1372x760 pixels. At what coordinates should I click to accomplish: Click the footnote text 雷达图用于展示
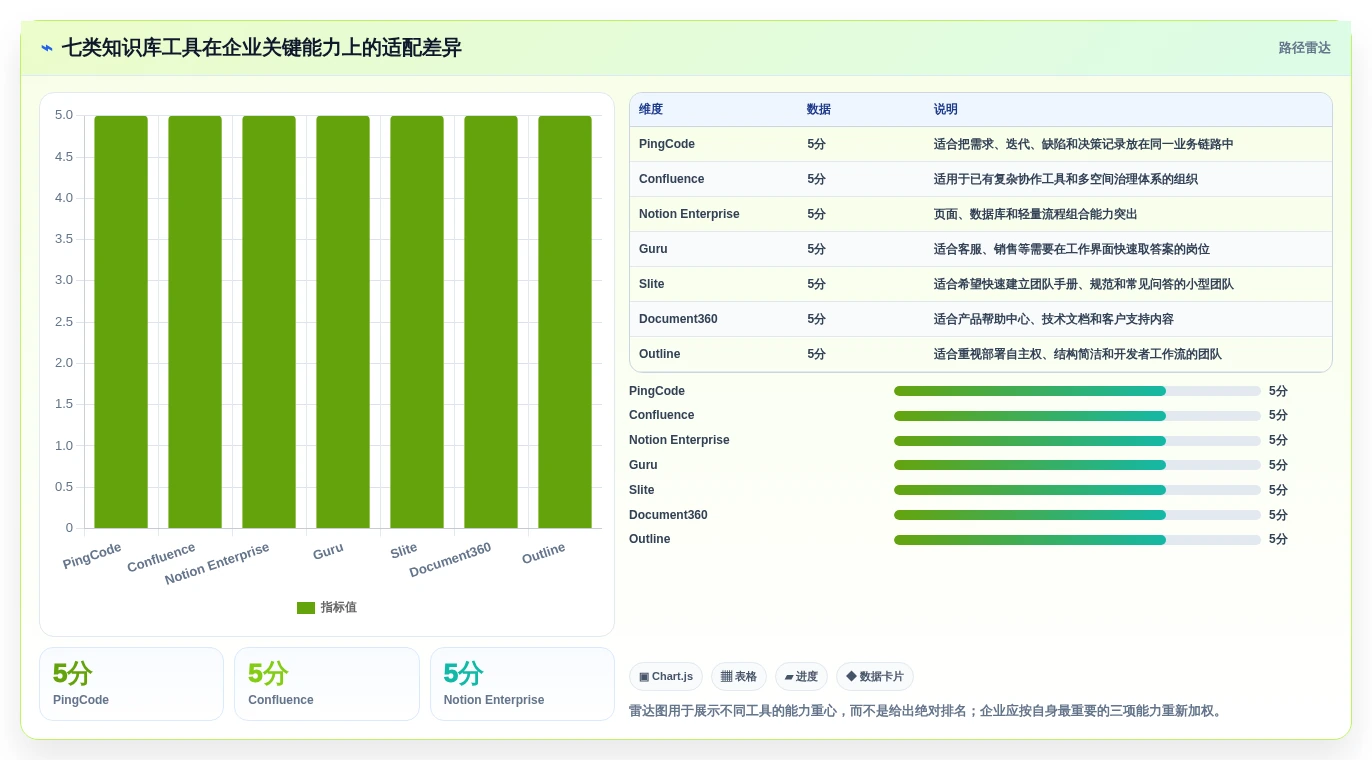coord(927,711)
